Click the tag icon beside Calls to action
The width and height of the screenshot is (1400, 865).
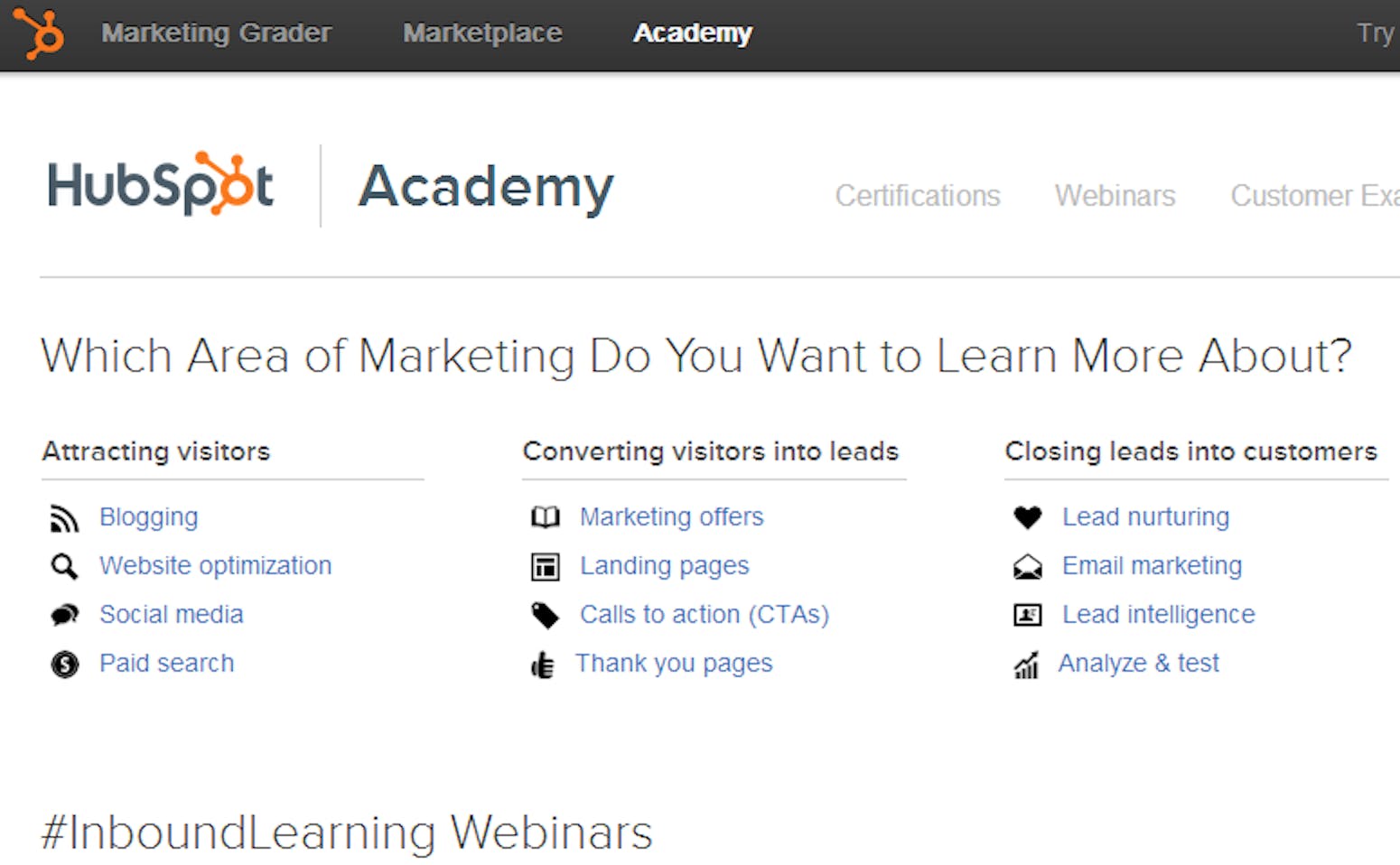tap(546, 616)
